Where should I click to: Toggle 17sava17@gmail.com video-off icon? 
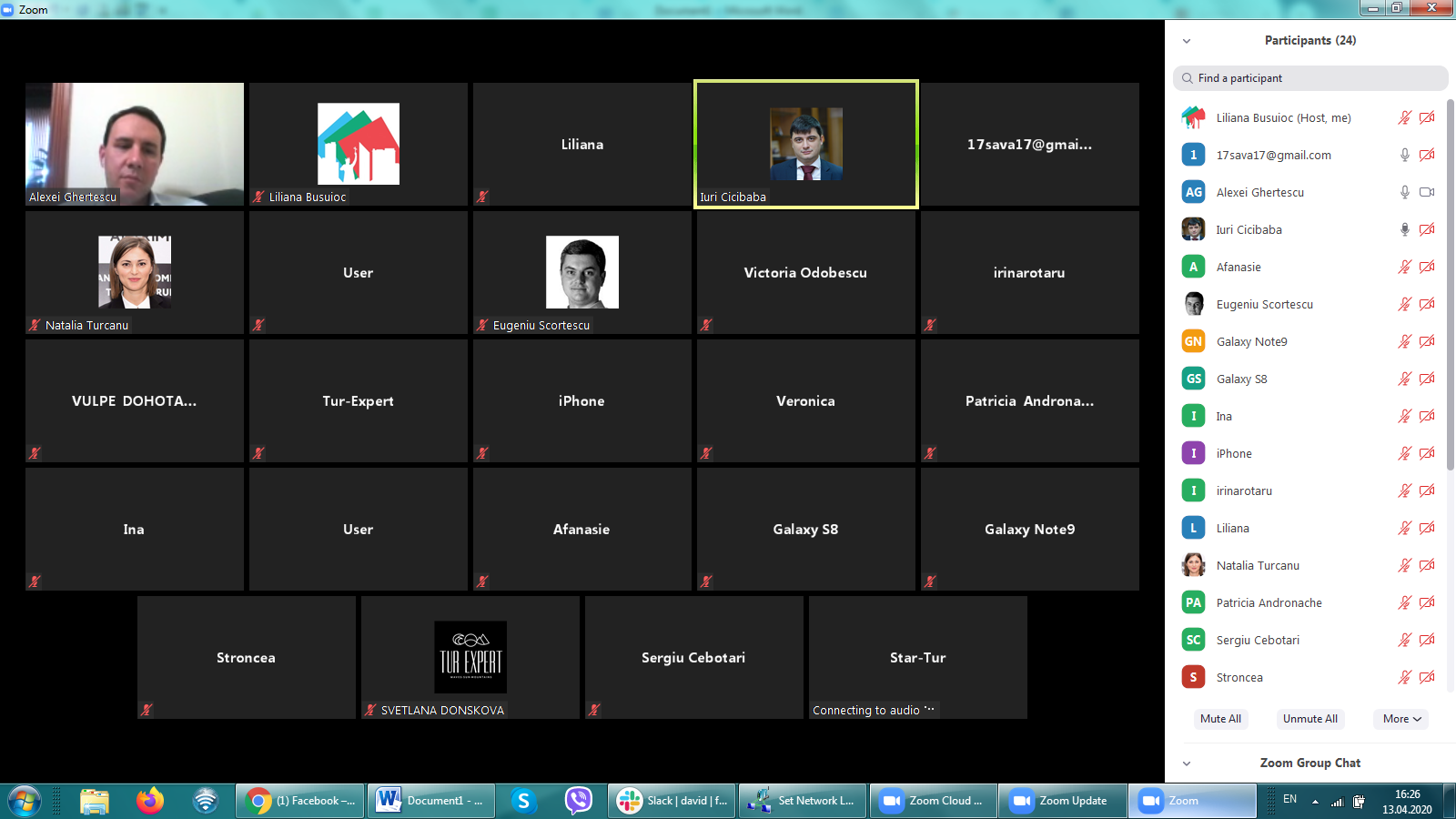click(x=1427, y=155)
